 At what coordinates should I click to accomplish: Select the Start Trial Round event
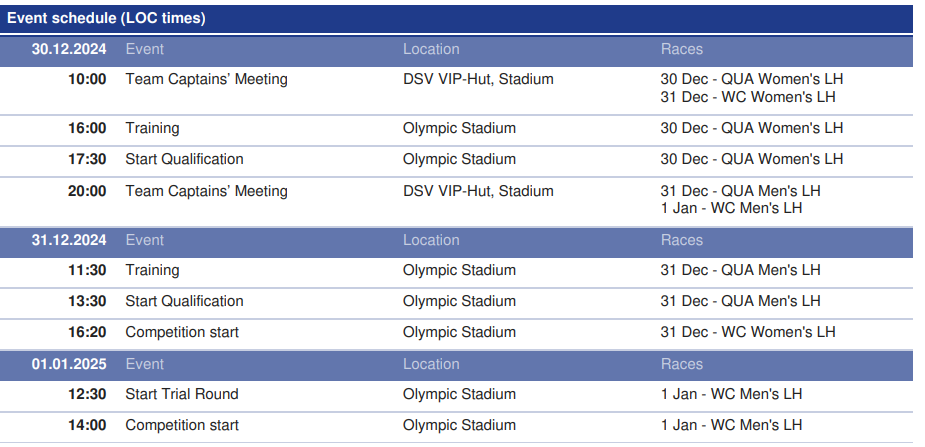[x=182, y=394]
